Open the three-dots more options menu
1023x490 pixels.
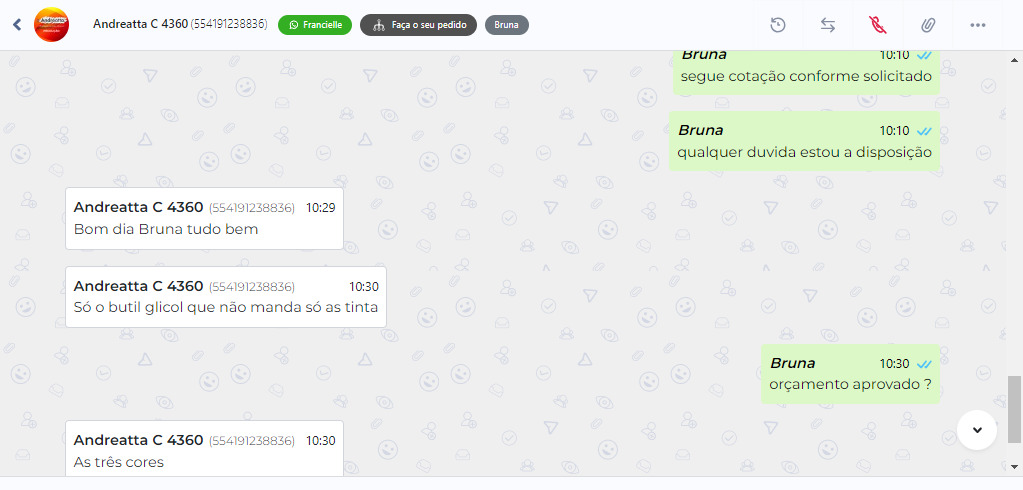(x=977, y=25)
